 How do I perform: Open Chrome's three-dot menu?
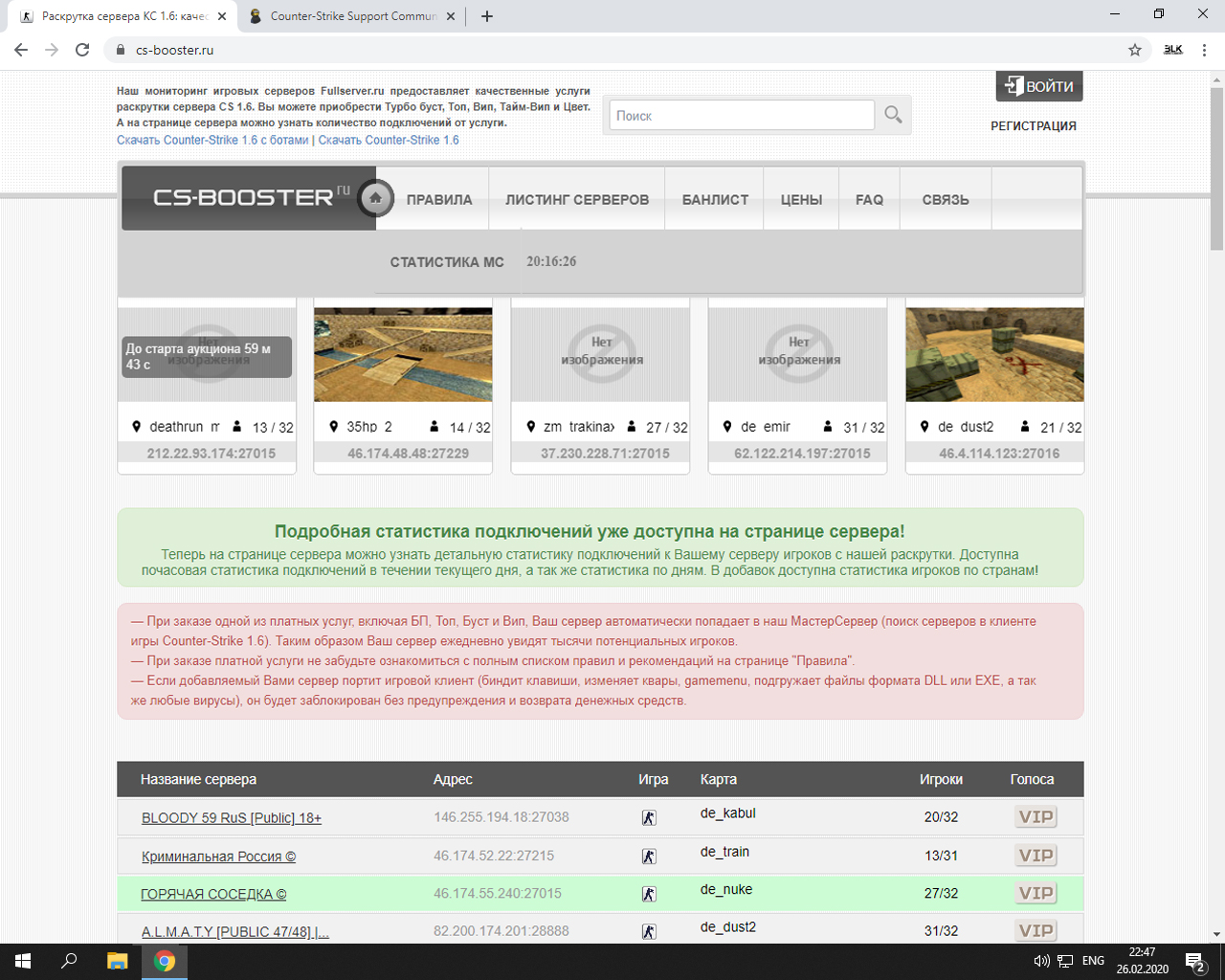(x=1205, y=50)
